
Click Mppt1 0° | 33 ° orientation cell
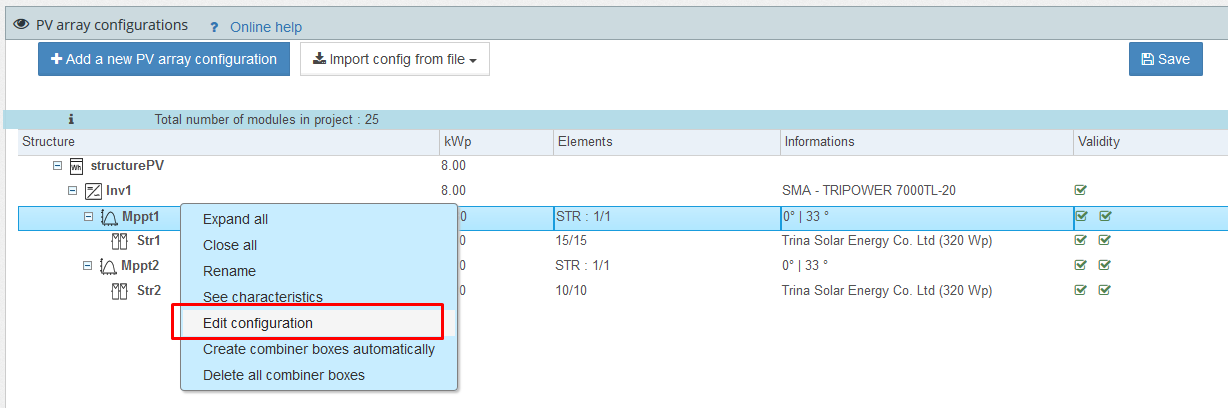(805, 216)
